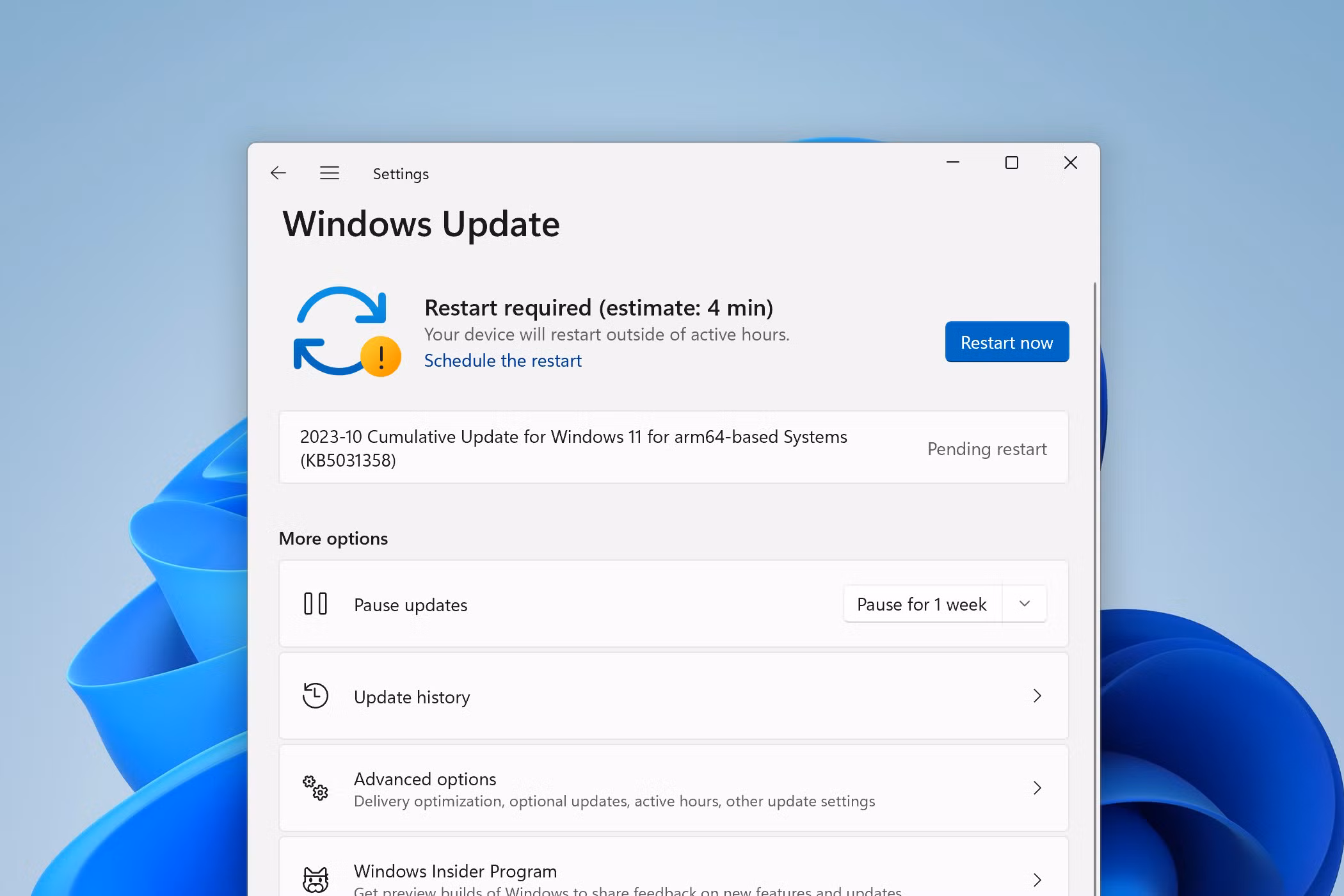1344x896 pixels.
Task: Click the Windows Update sync status icon
Action: pyautogui.click(x=347, y=331)
